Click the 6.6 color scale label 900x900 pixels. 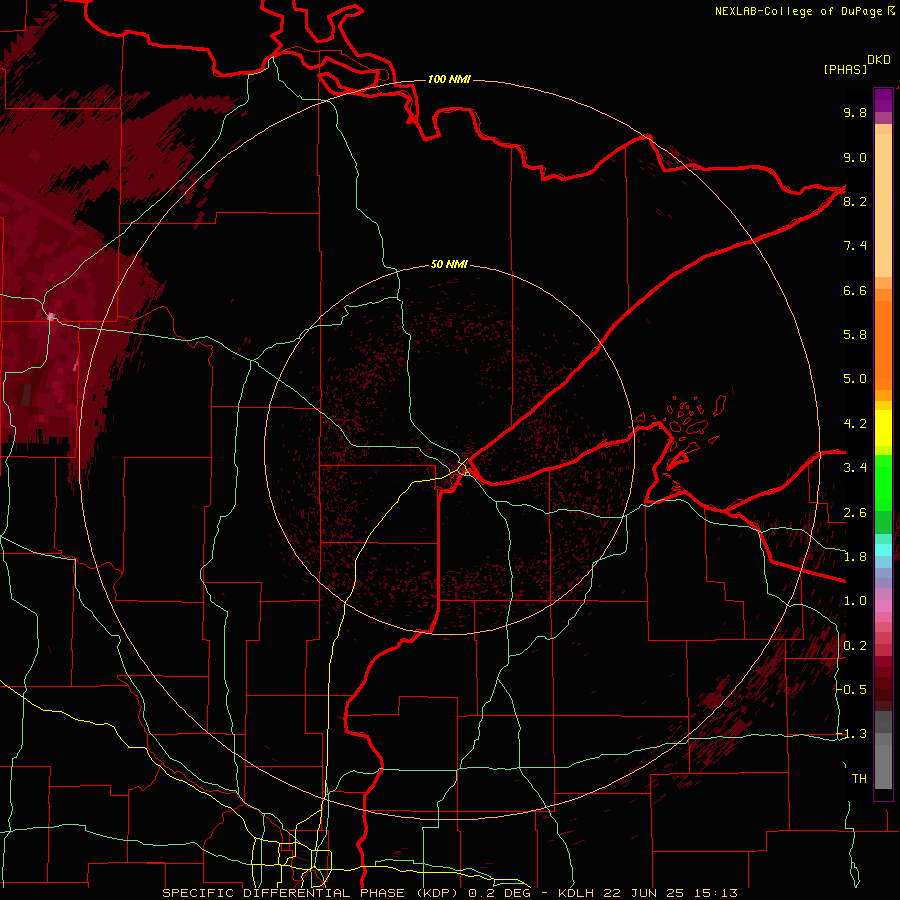[855, 290]
